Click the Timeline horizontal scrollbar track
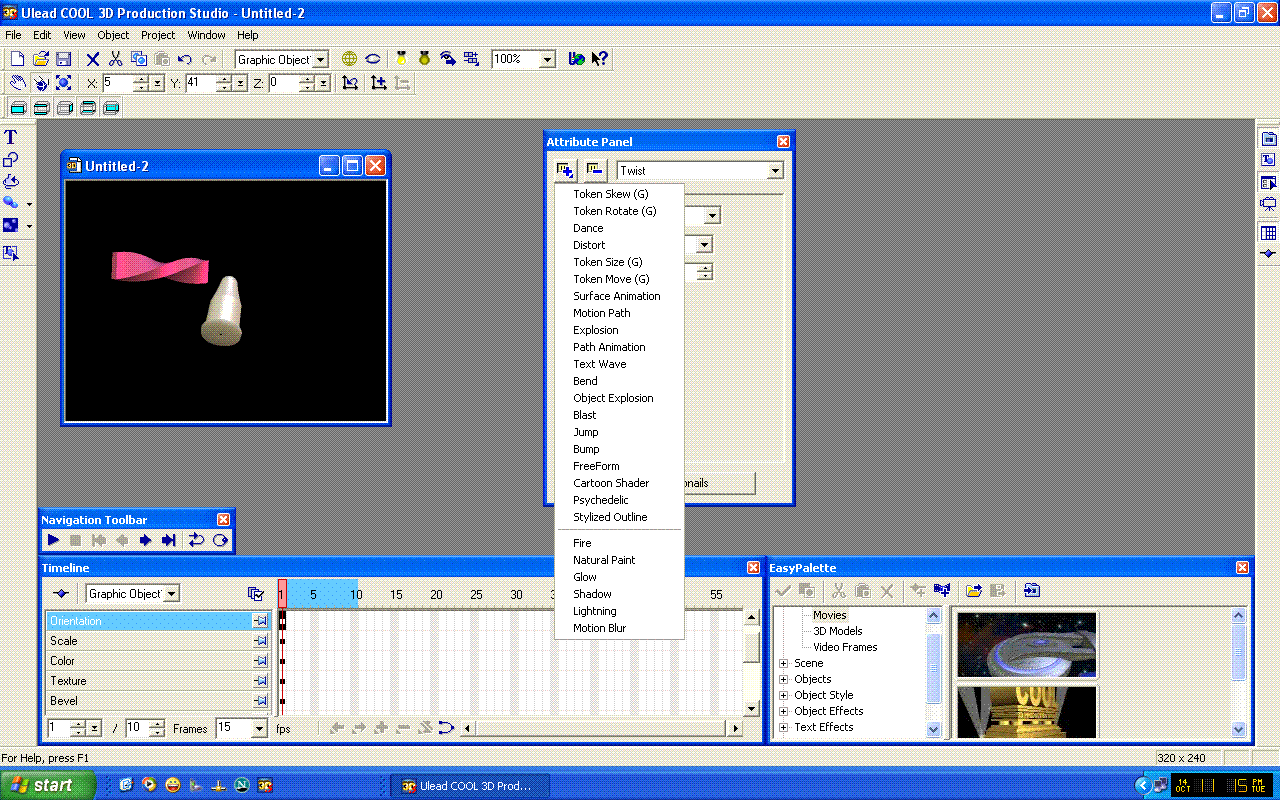Image resolution: width=1280 pixels, height=800 pixels. [x=601, y=729]
